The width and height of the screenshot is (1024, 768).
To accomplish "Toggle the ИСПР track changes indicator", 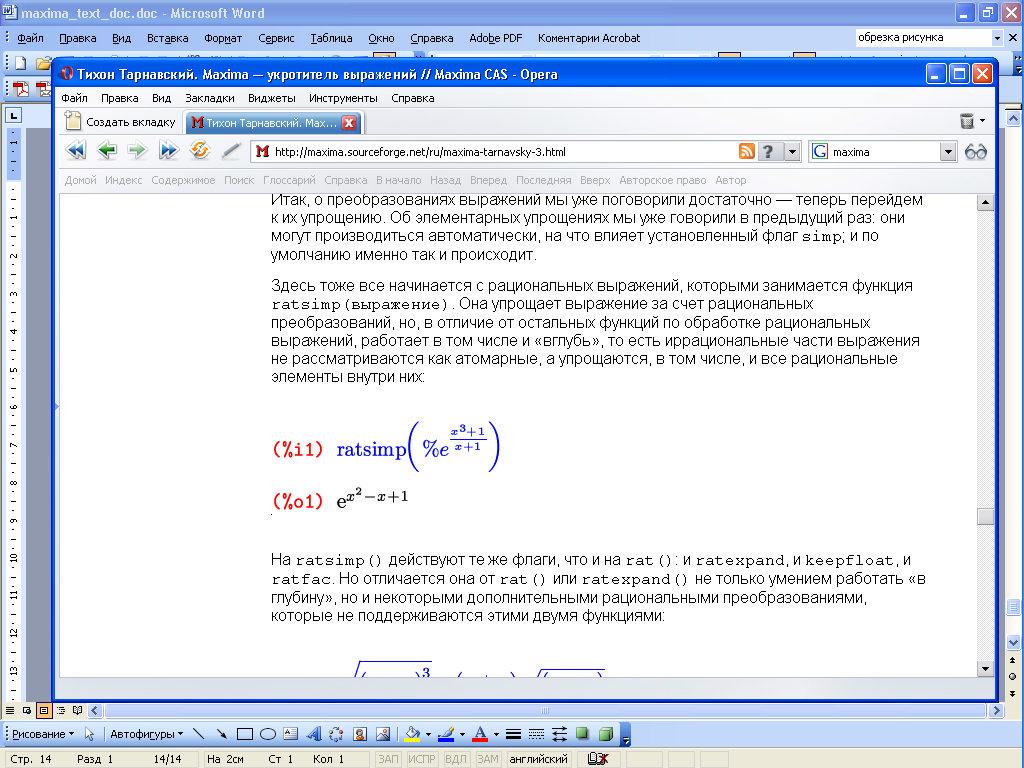I will pos(422,759).
